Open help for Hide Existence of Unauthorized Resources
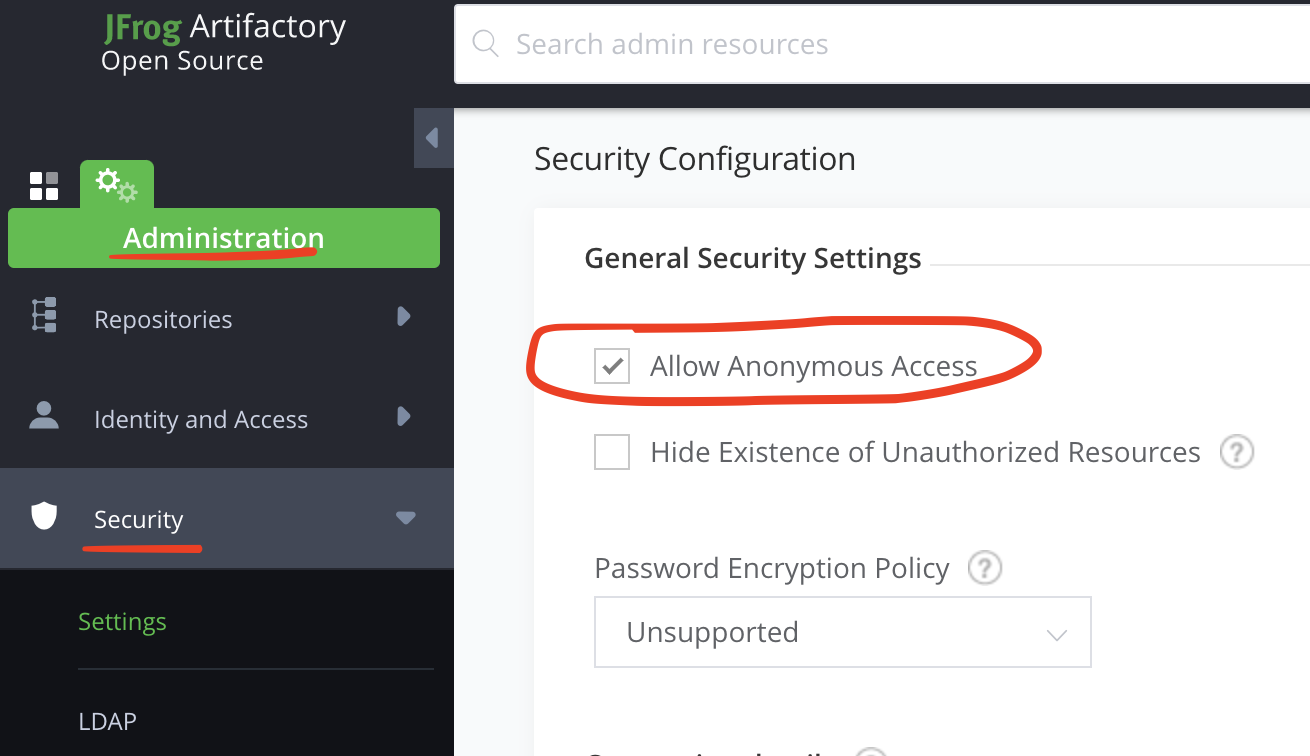This screenshot has width=1310, height=756. tap(1237, 452)
